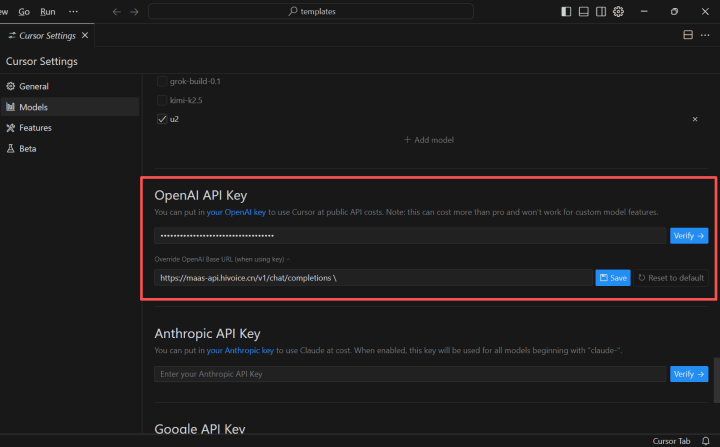This screenshot has width=720, height=447.
Task: Click the 'Anthropic API Key' heading
Action: pyautogui.click(x=208, y=334)
